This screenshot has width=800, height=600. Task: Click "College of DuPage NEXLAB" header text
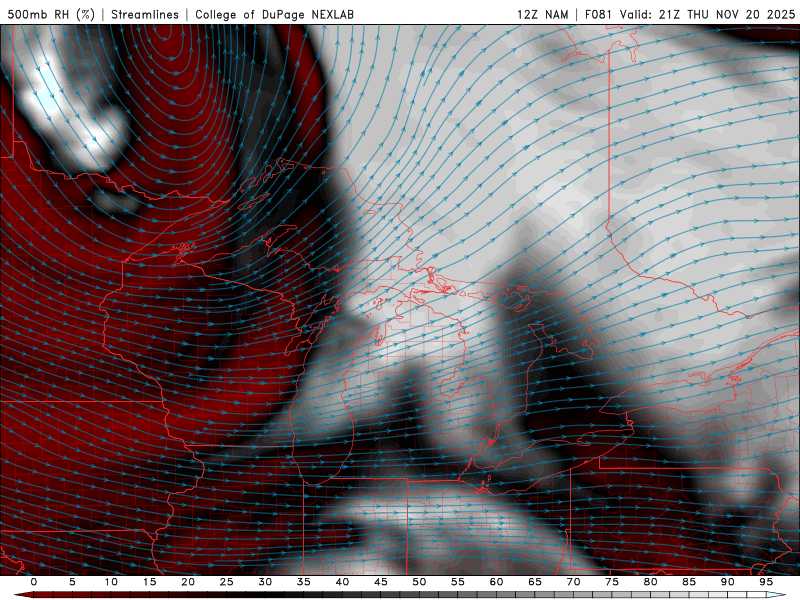coord(274,14)
